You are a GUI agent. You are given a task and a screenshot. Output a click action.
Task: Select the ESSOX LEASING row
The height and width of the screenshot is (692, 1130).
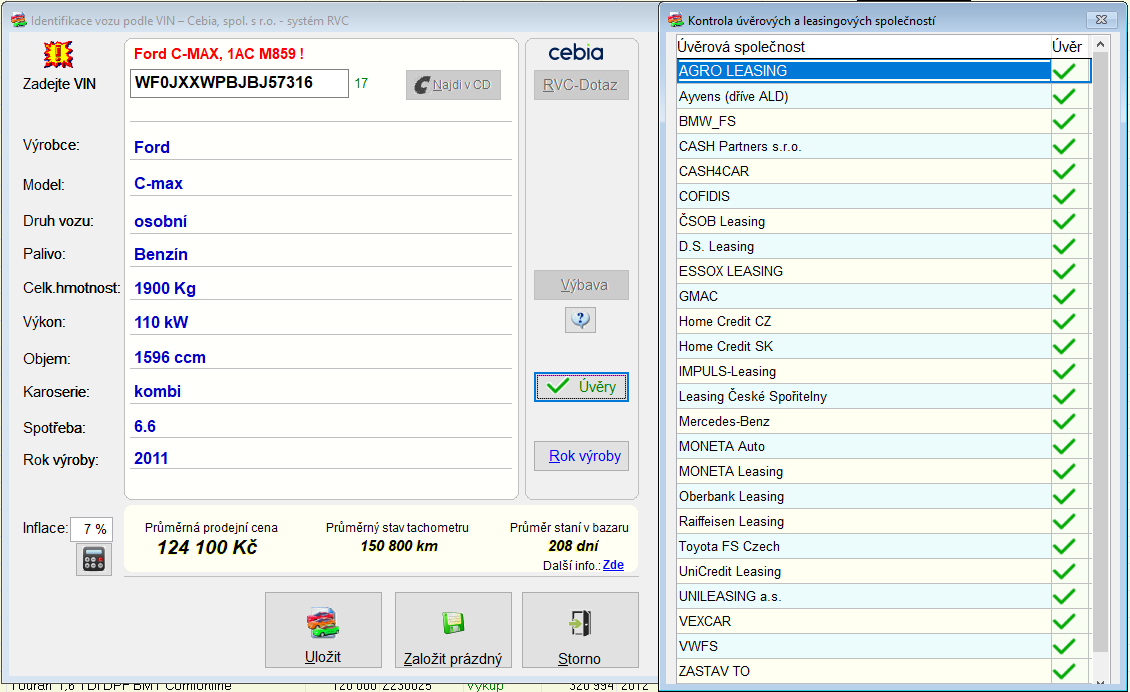884,272
